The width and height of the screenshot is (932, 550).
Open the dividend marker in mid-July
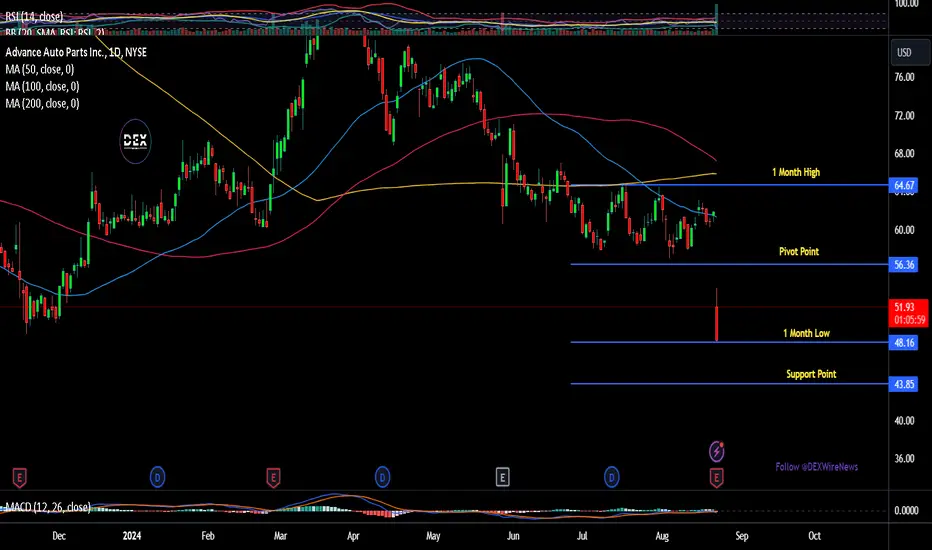612,477
